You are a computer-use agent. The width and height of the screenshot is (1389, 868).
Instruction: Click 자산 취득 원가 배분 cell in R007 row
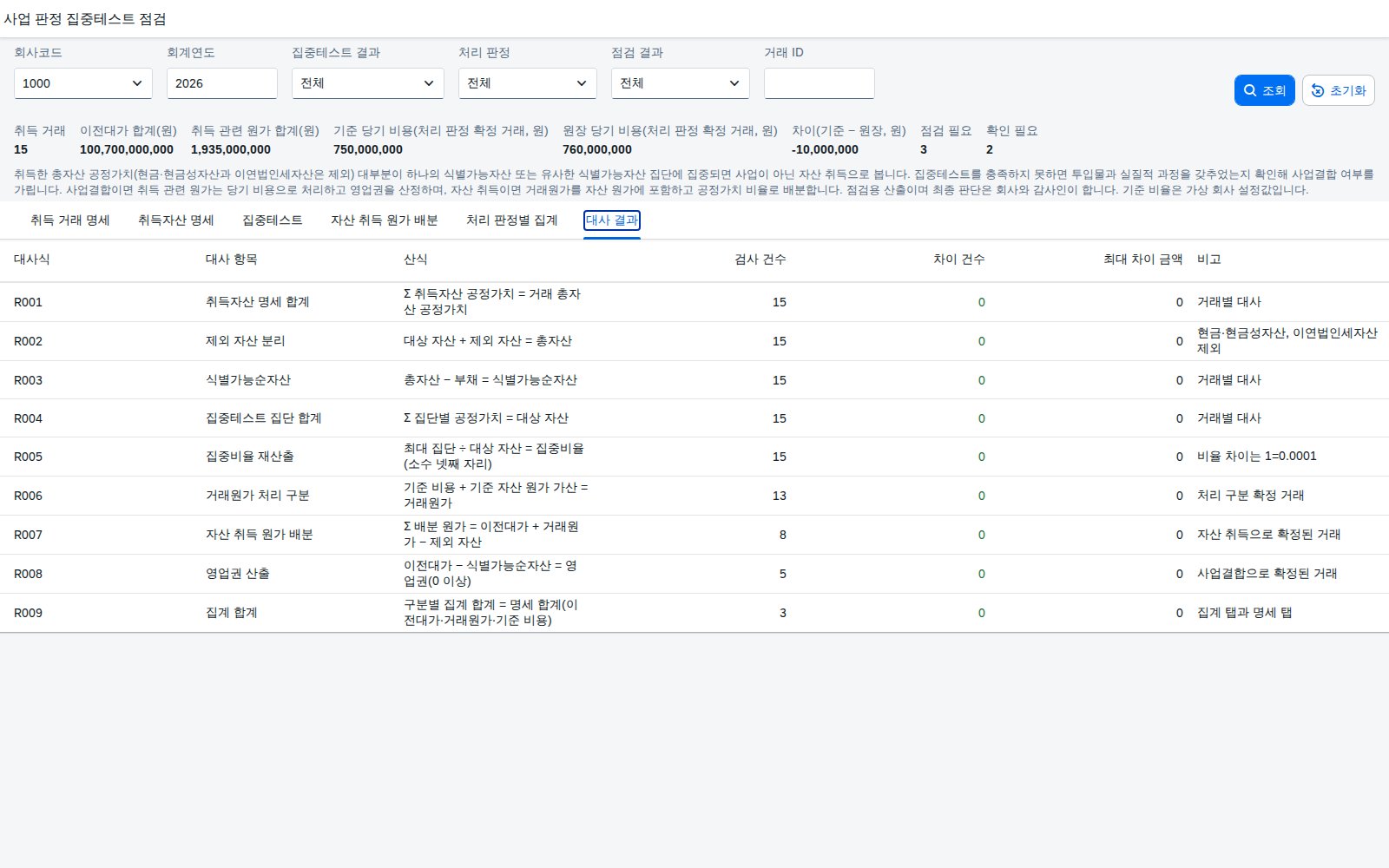click(260, 535)
